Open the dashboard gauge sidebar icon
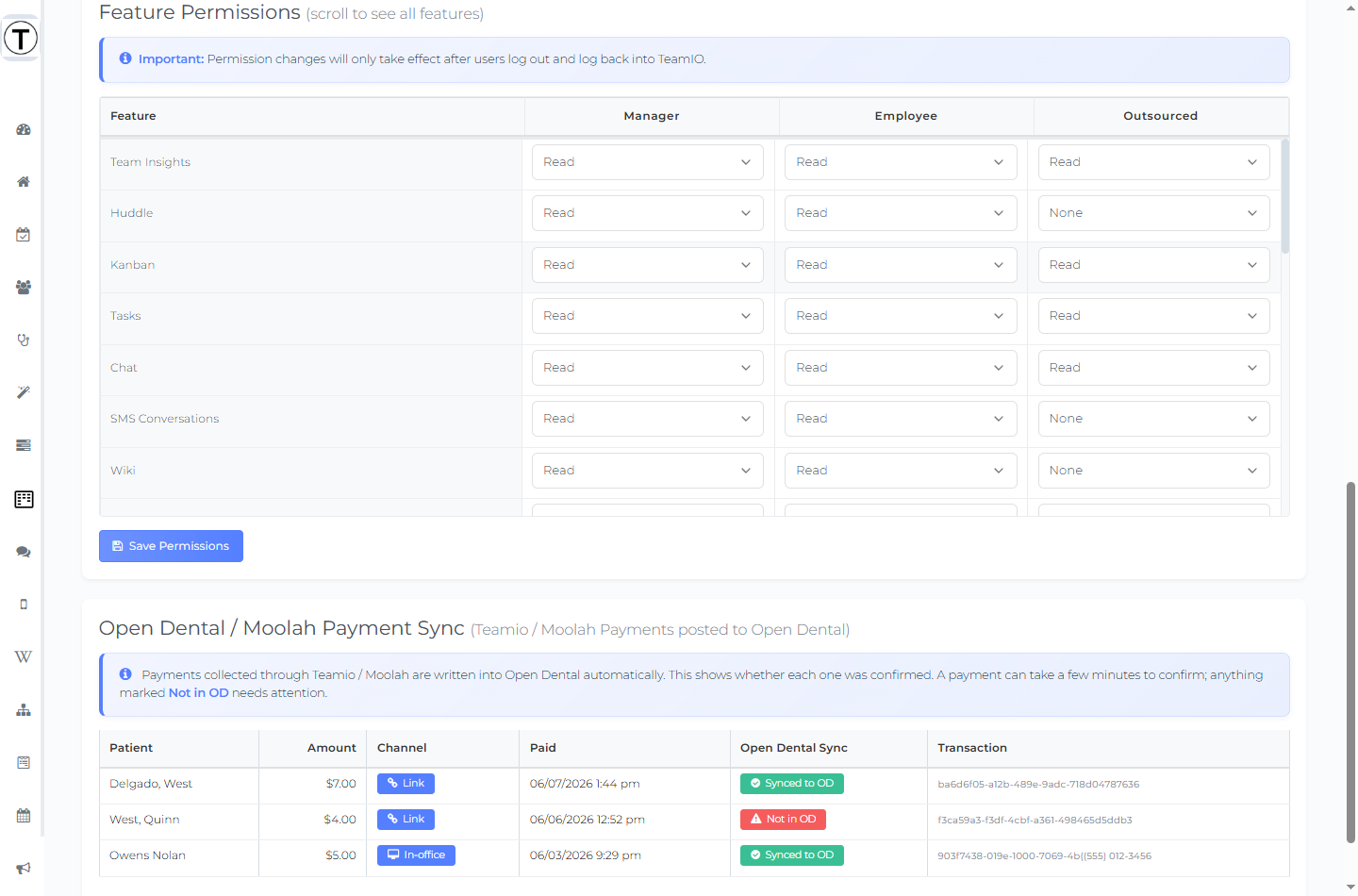Image resolution: width=1358 pixels, height=896 pixels. point(24,129)
